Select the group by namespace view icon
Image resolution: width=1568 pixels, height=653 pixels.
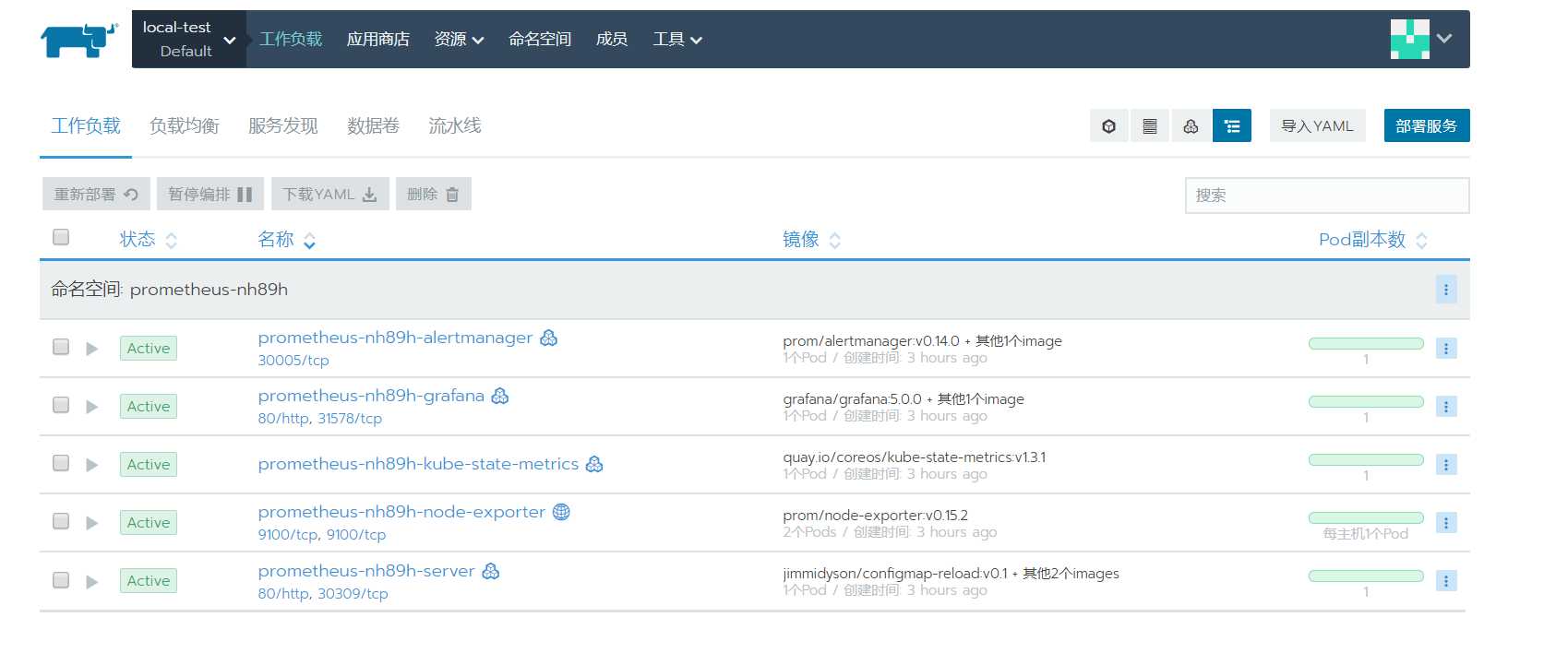pos(1232,126)
